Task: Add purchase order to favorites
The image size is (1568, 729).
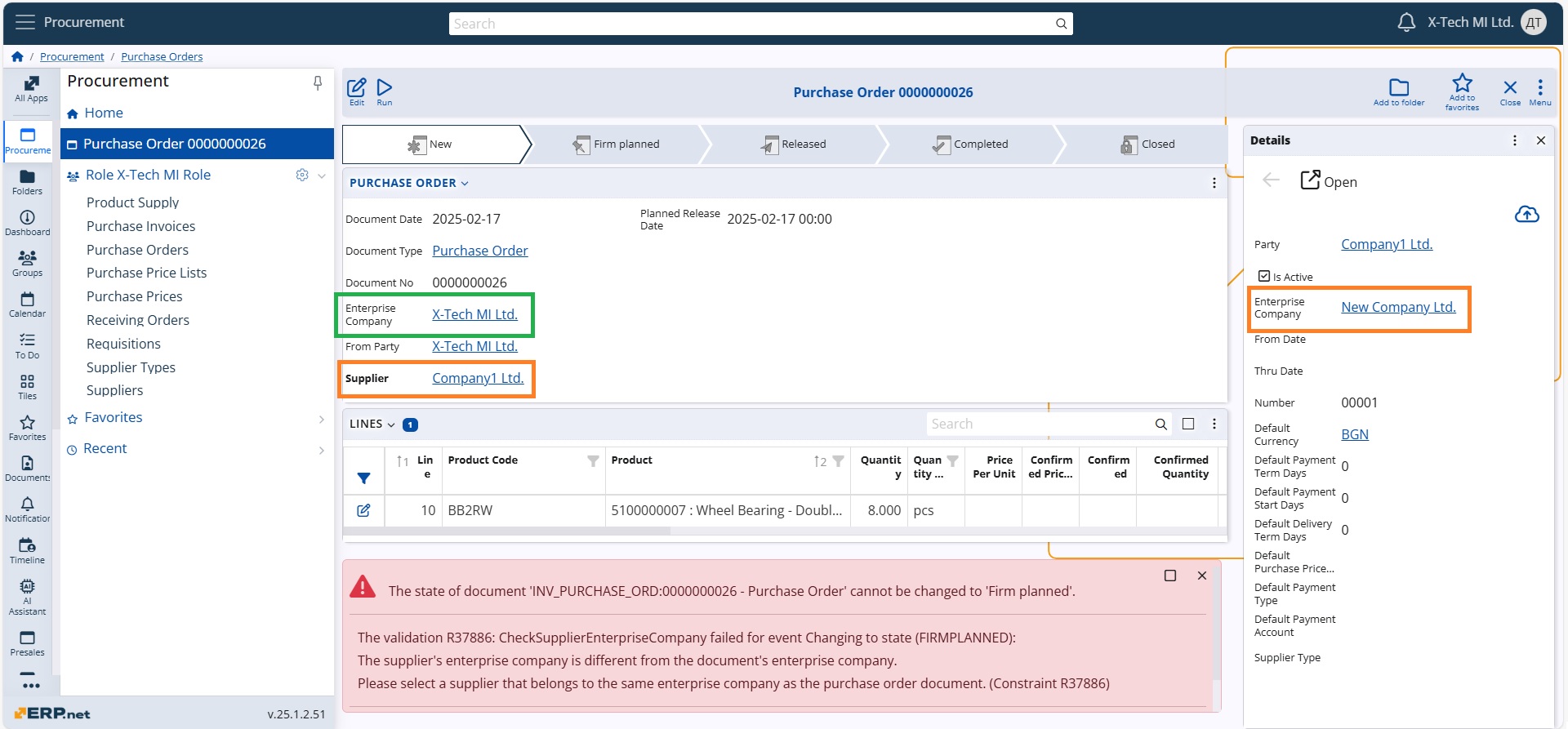Action: 1462,91
